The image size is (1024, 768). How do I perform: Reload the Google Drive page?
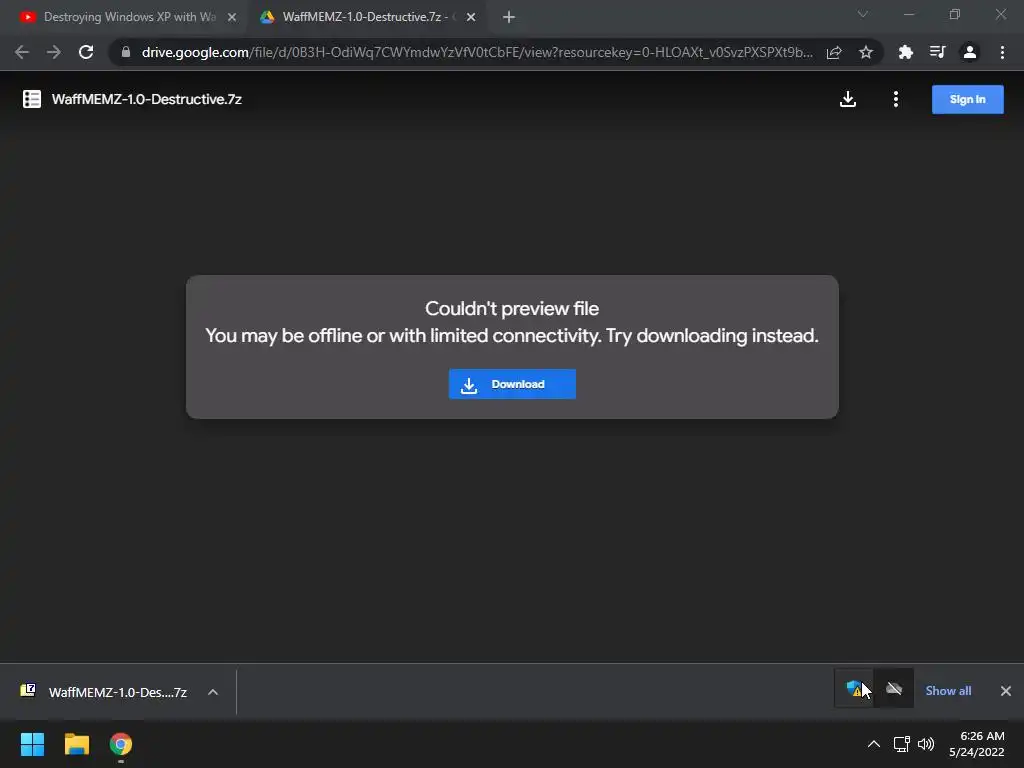click(x=86, y=52)
